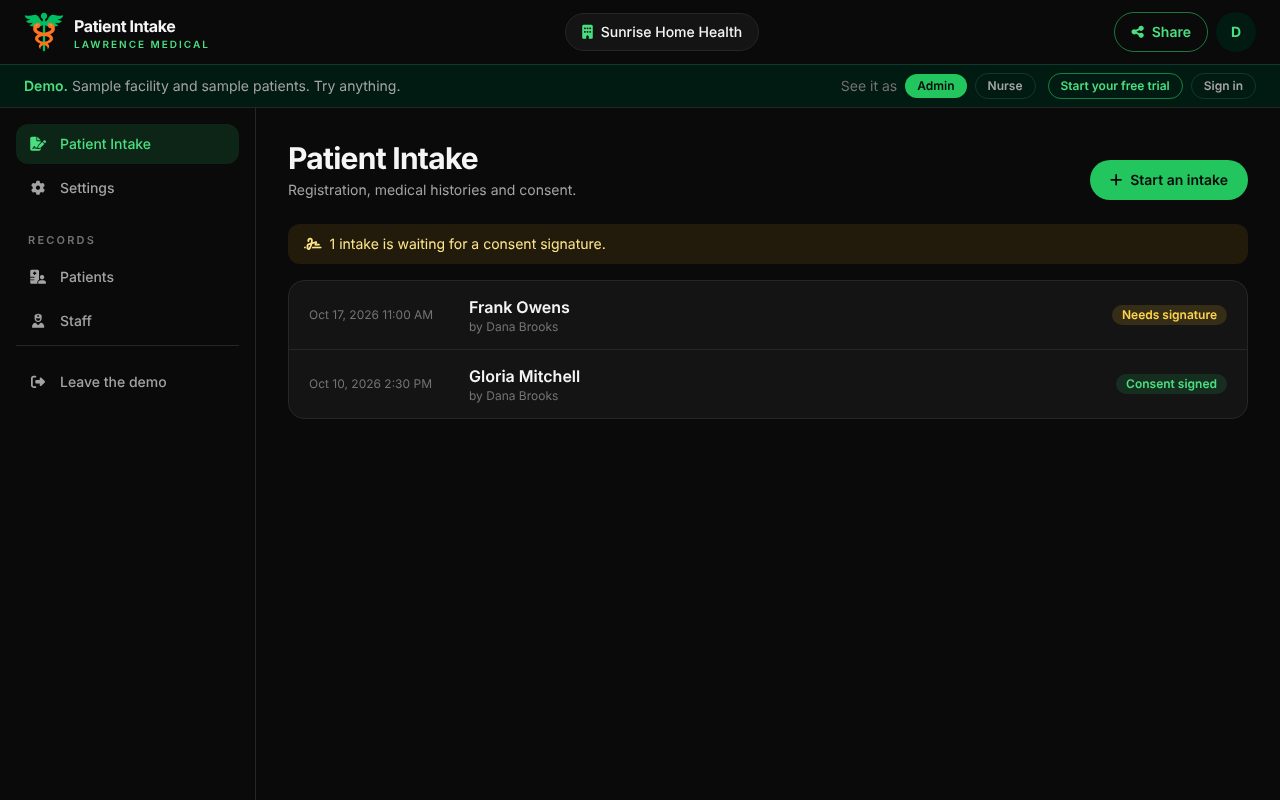1280x800 pixels.
Task: Click the signature icon in the yellow banner
Action: click(x=313, y=244)
